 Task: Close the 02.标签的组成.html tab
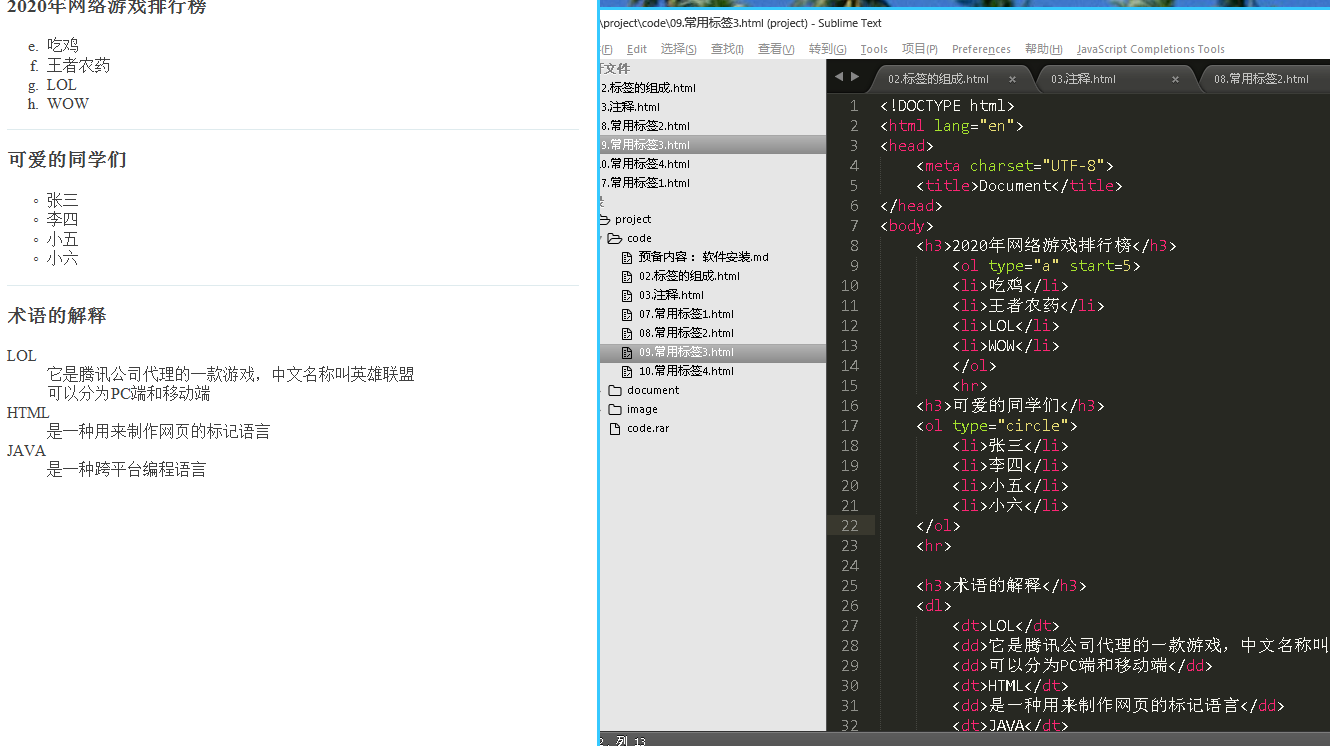point(1012,79)
